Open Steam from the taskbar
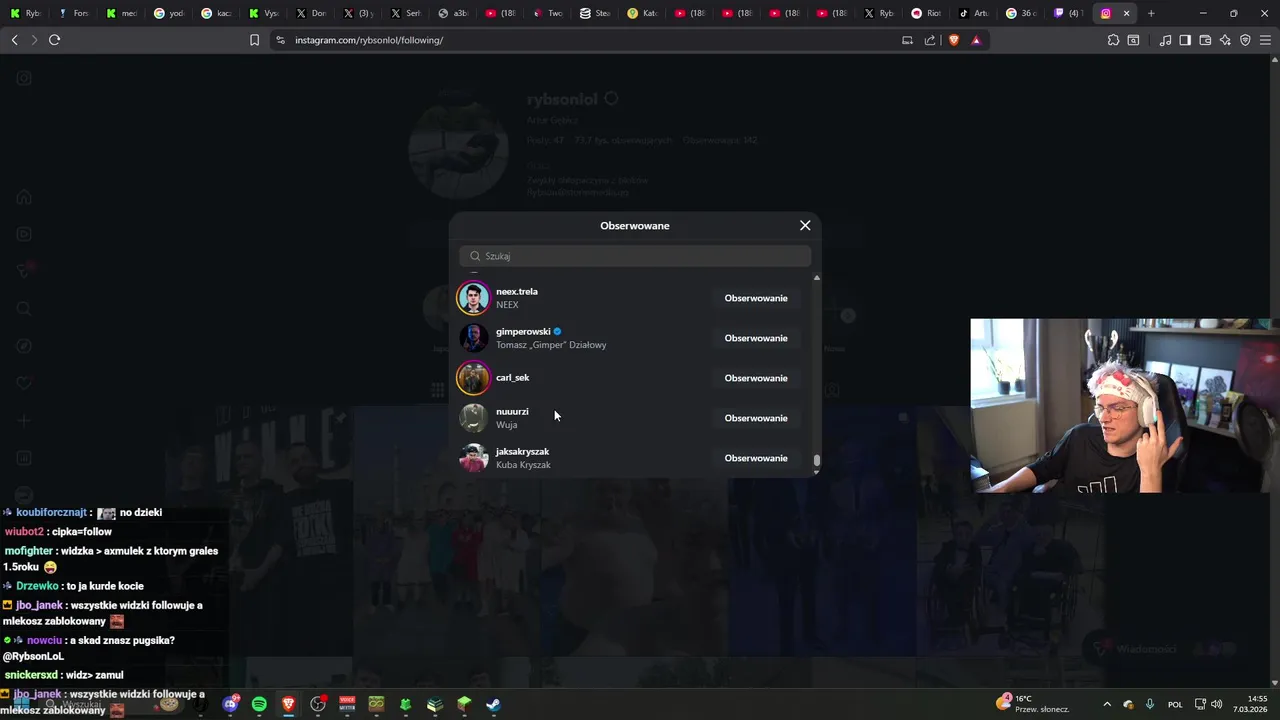Screen dimensions: 1280x720 tap(493, 704)
